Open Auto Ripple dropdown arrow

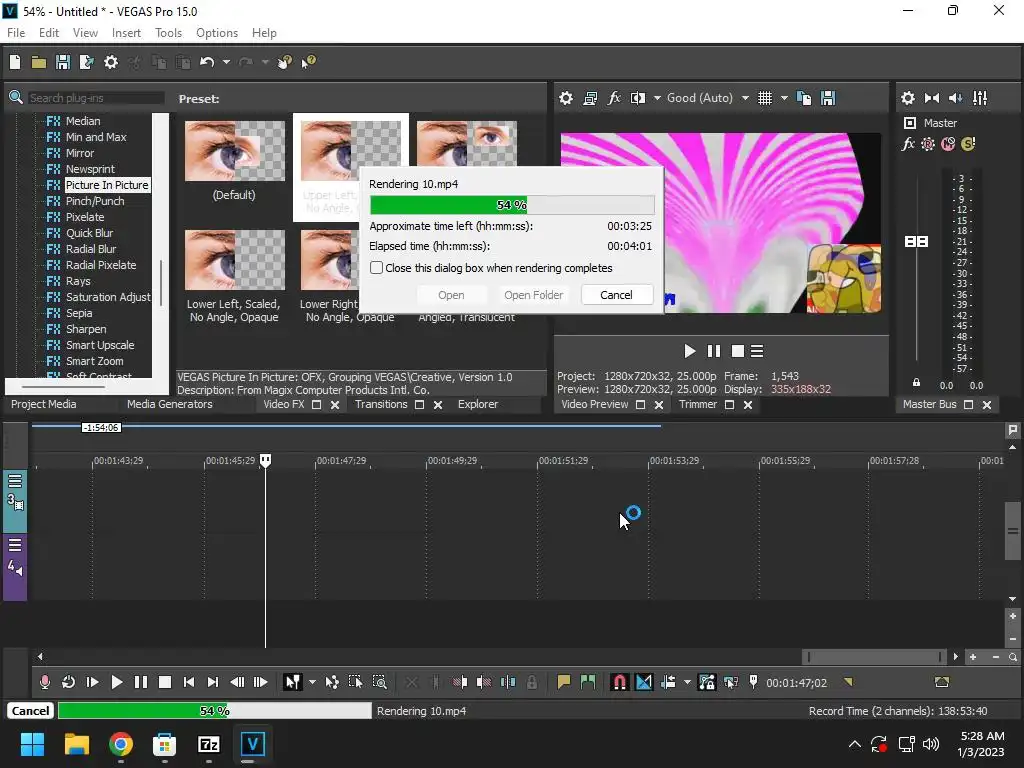(687, 682)
